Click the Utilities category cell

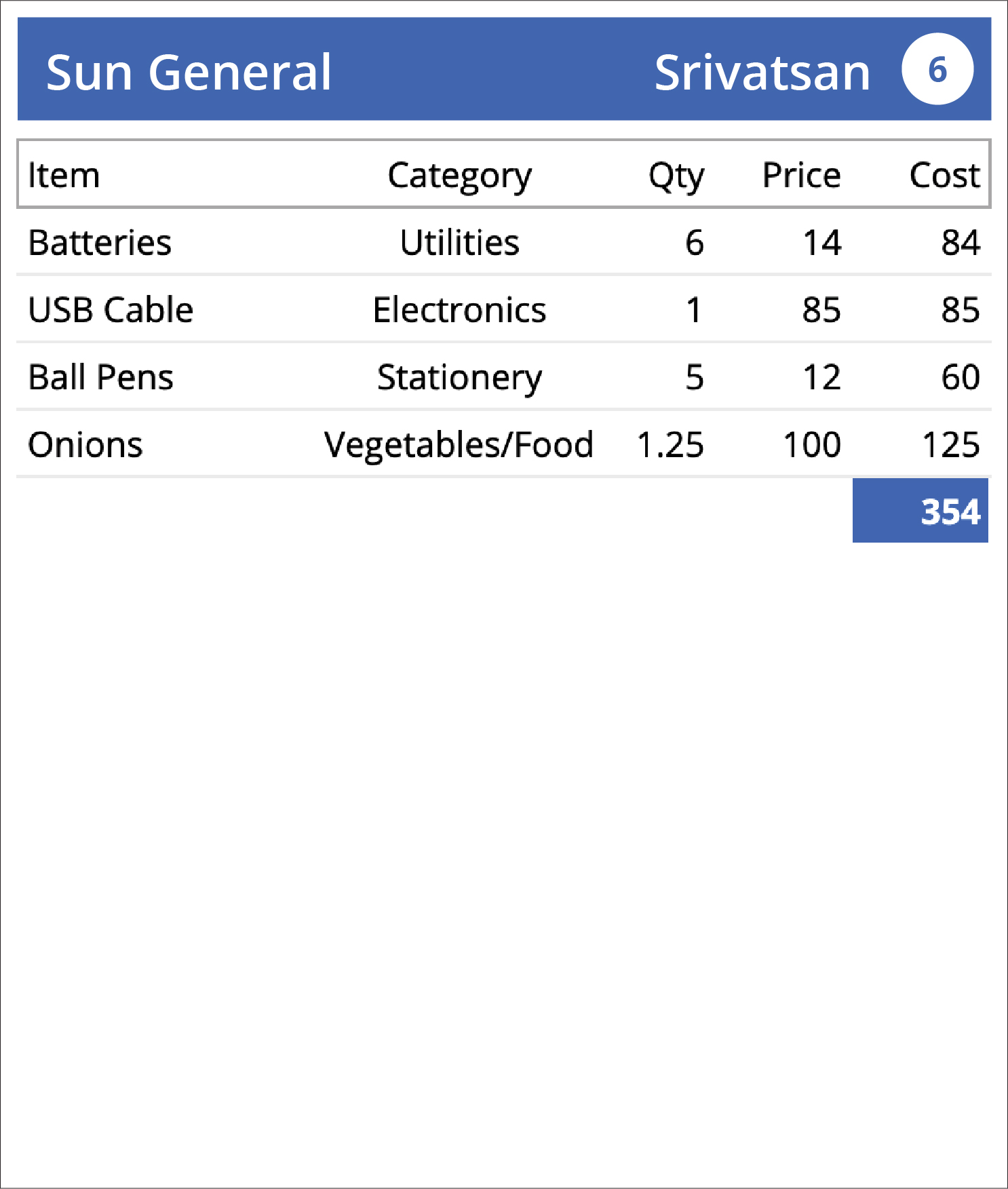(x=460, y=242)
